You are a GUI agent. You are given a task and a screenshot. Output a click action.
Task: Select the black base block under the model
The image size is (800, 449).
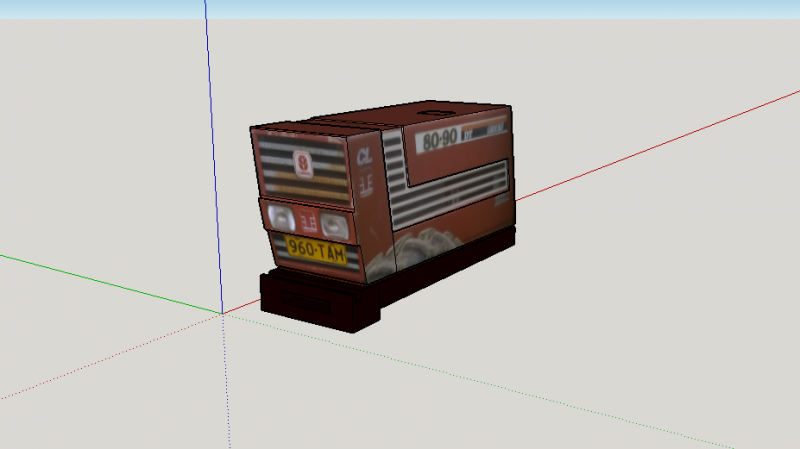(320, 304)
